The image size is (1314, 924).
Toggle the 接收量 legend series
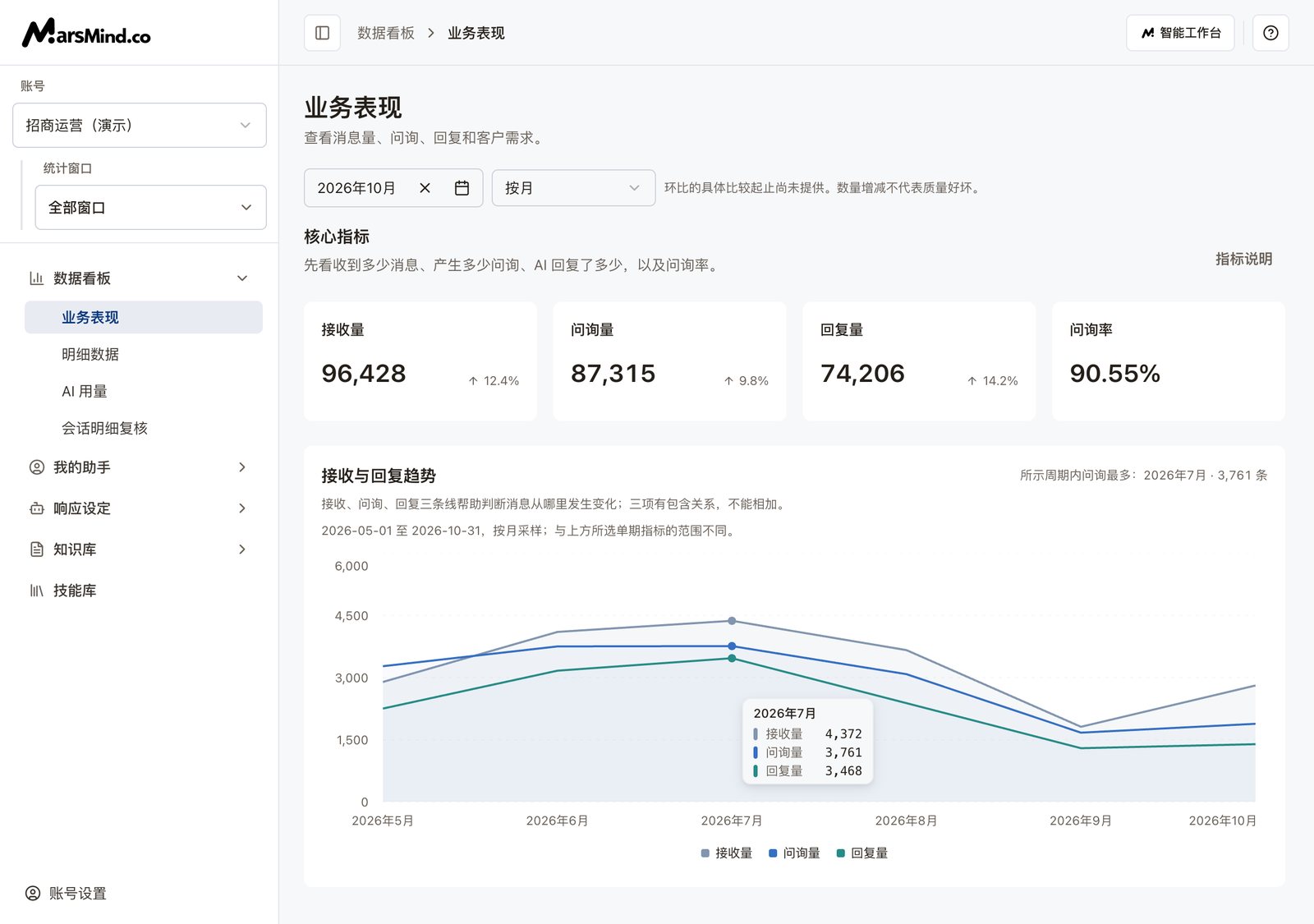pyautogui.click(x=726, y=853)
